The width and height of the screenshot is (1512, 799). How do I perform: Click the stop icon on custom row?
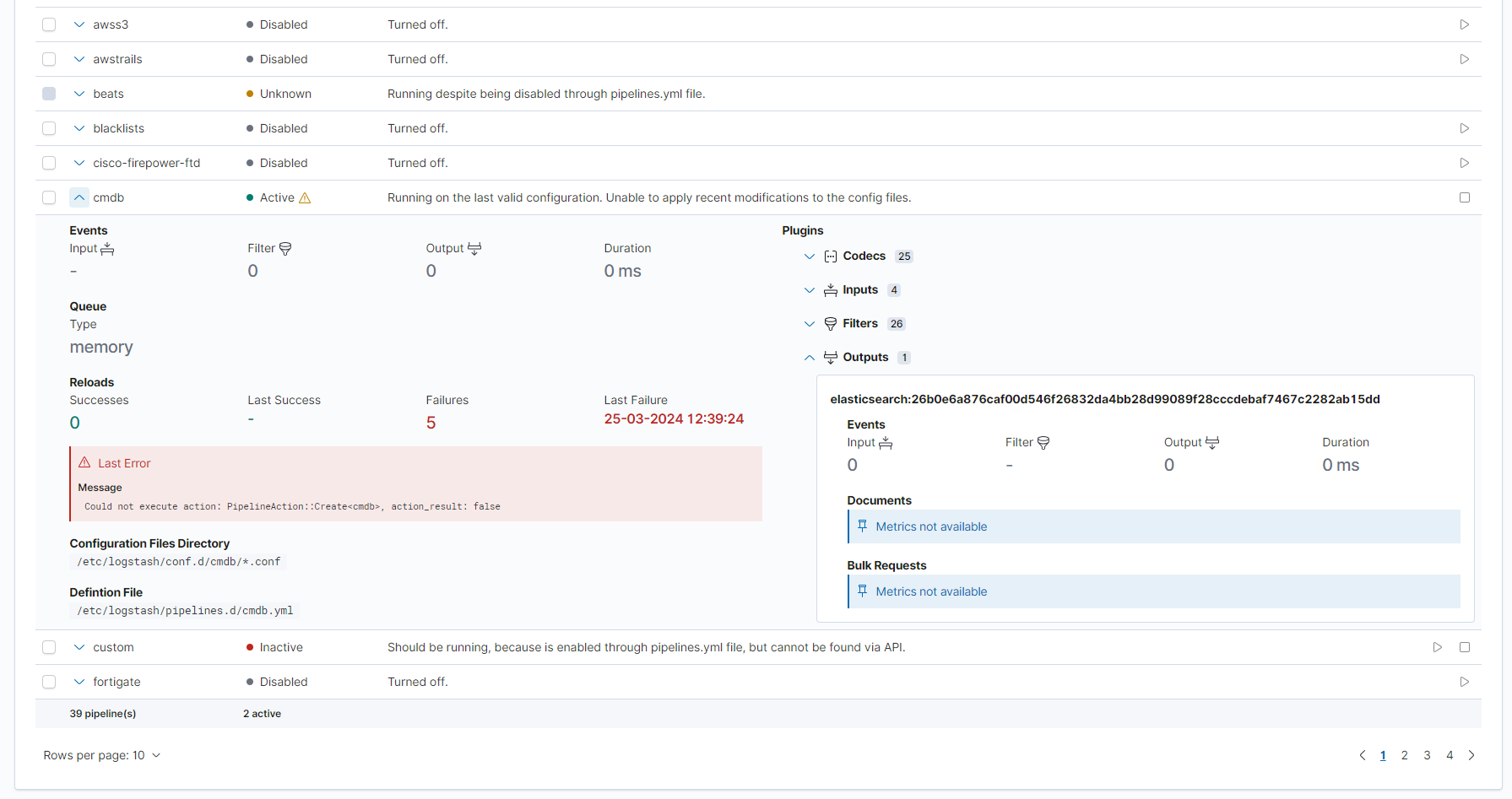pos(1464,647)
